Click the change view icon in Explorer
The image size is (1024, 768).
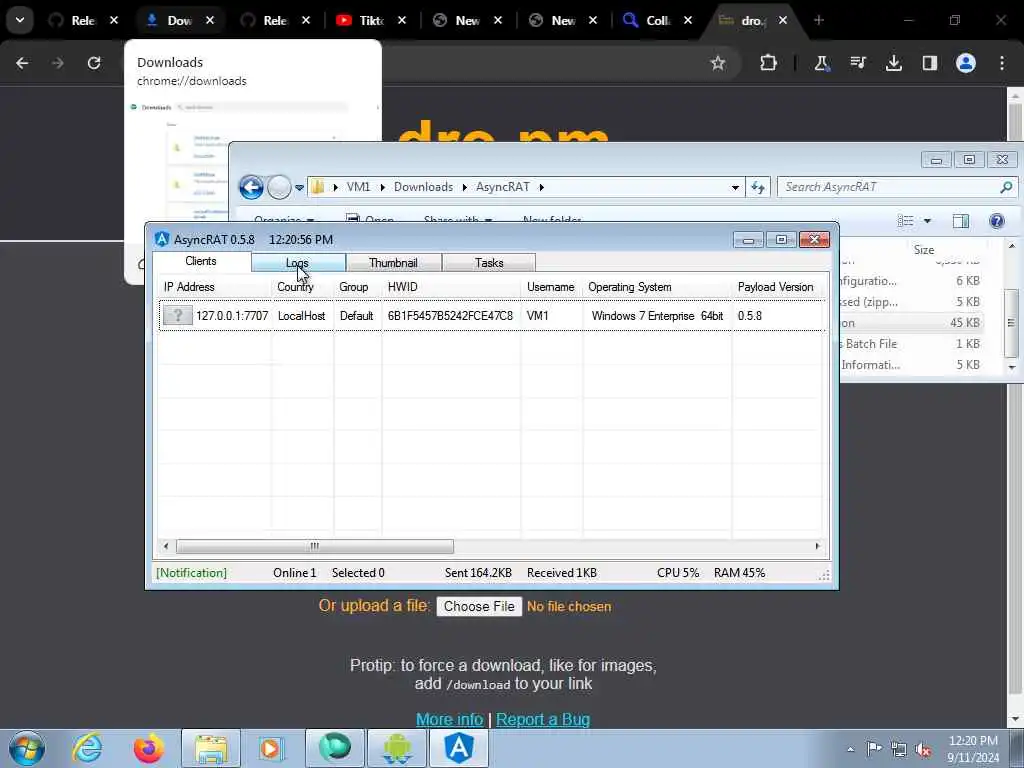tap(906, 221)
